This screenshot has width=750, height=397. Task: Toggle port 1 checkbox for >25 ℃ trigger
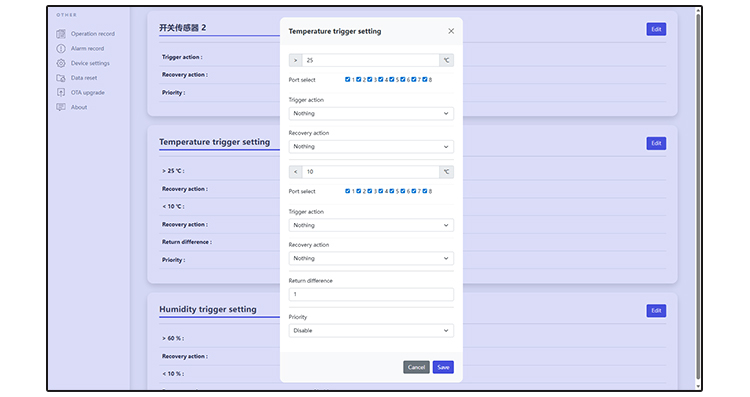[348, 79]
